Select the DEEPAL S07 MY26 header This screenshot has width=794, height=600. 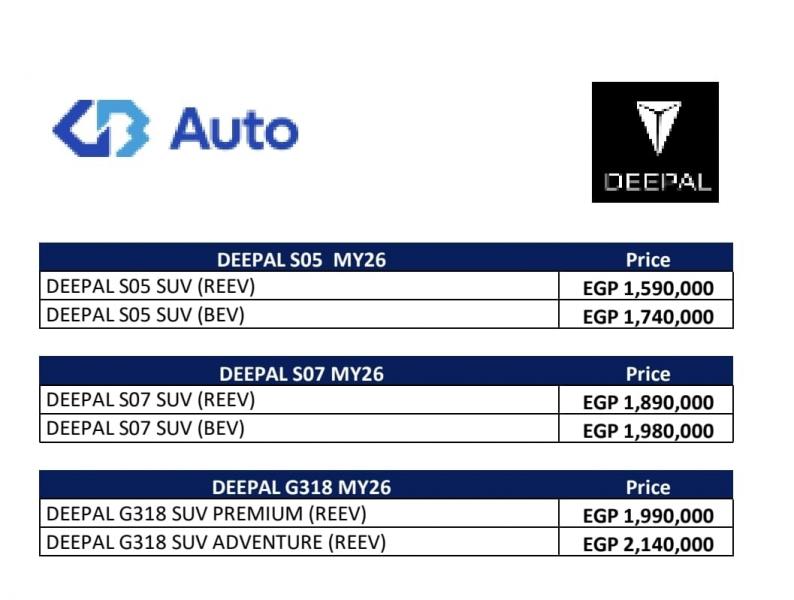coord(301,374)
